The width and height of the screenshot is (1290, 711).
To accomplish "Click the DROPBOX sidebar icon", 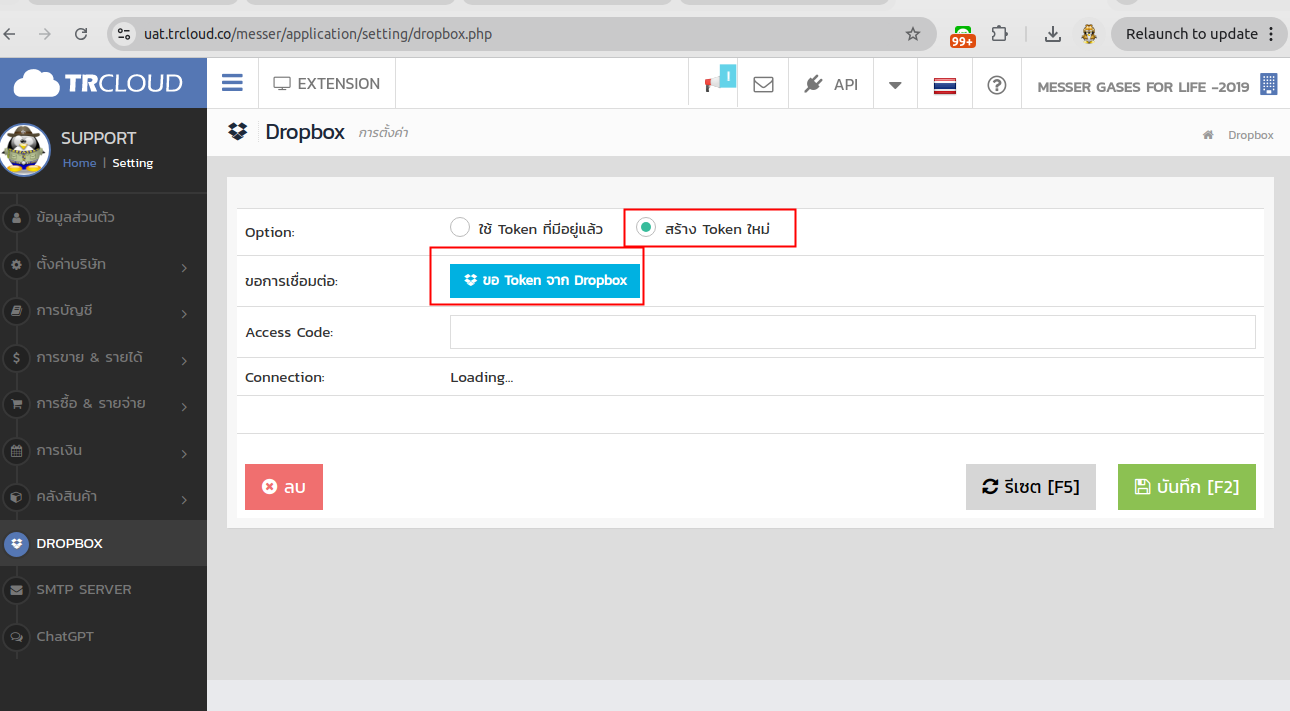I will click(16, 544).
